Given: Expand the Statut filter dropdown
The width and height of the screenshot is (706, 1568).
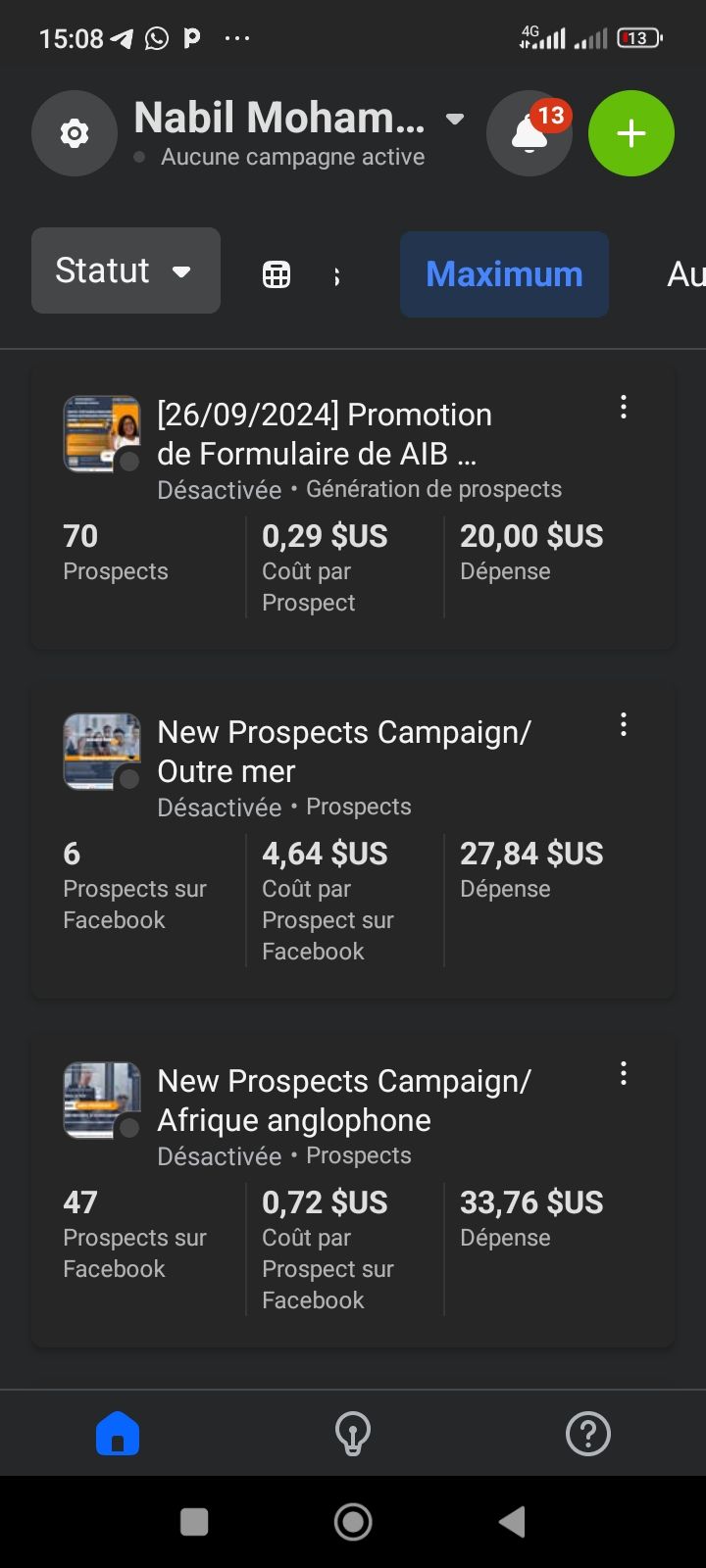Looking at the screenshot, I should pyautogui.click(x=126, y=270).
